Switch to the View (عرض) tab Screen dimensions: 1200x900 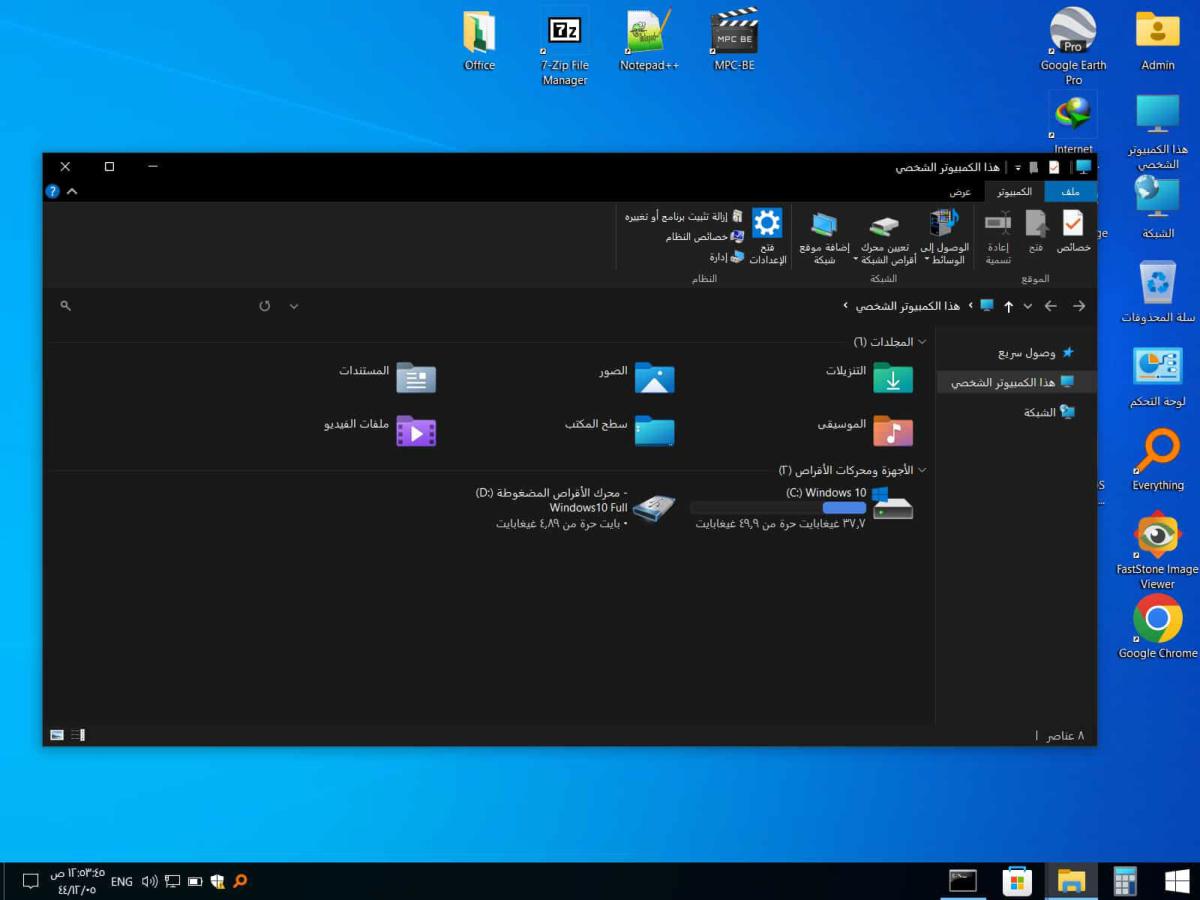point(960,191)
